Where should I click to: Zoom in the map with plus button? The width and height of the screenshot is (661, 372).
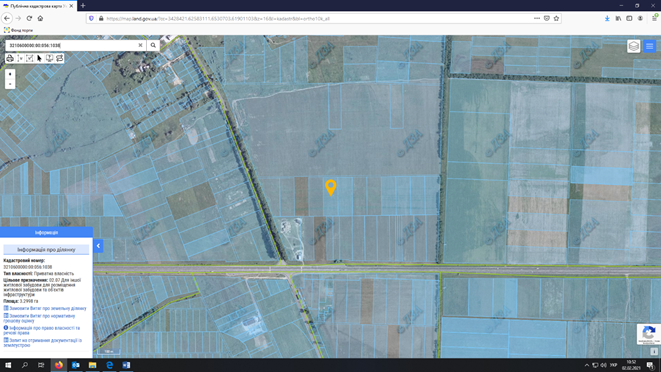coord(10,74)
